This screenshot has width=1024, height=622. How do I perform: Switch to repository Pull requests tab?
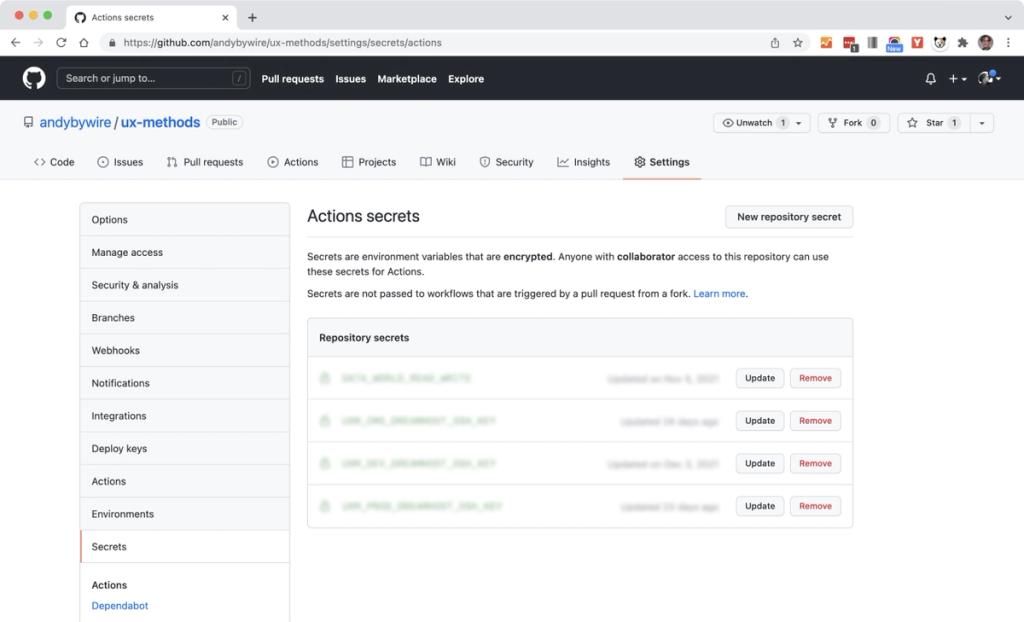[x=205, y=162]
